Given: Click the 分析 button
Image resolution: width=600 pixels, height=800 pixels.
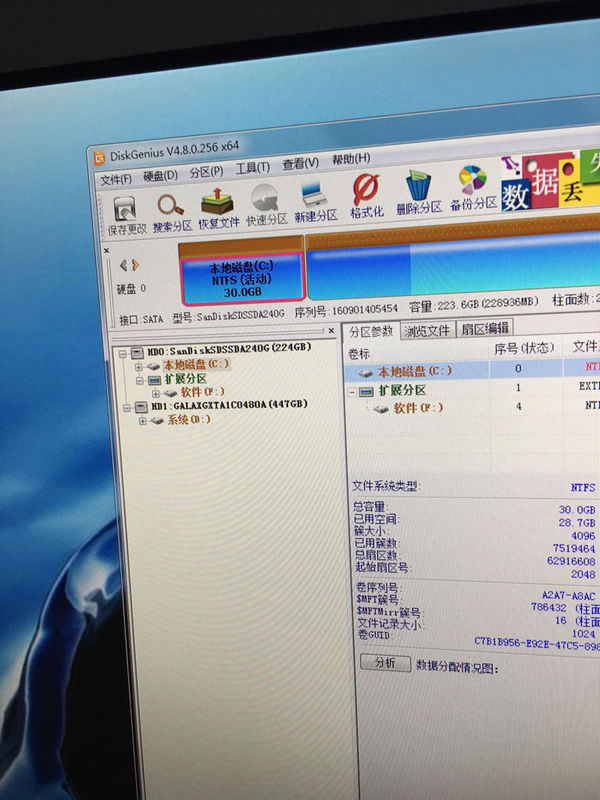Looking at the screenshot, I should point(385,663).
